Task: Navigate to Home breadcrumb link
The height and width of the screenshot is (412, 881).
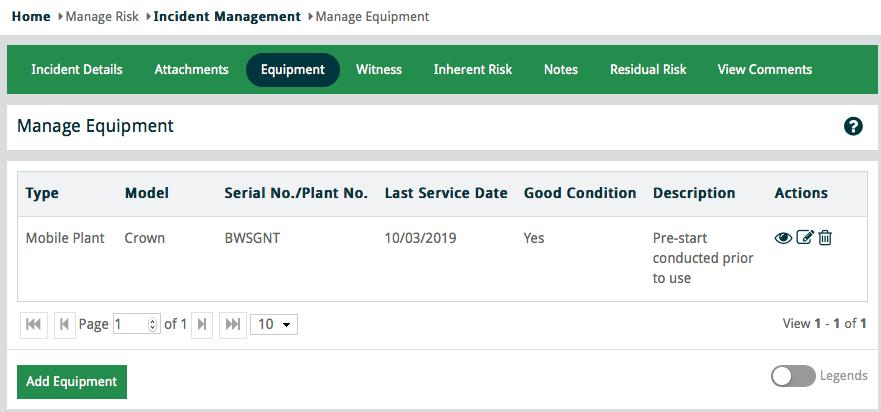Action: click(31, 16)
